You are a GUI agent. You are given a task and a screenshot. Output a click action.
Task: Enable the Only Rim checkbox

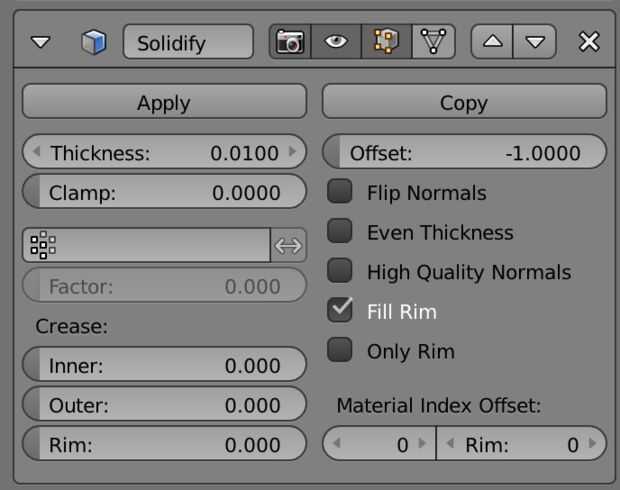point(341,351)
